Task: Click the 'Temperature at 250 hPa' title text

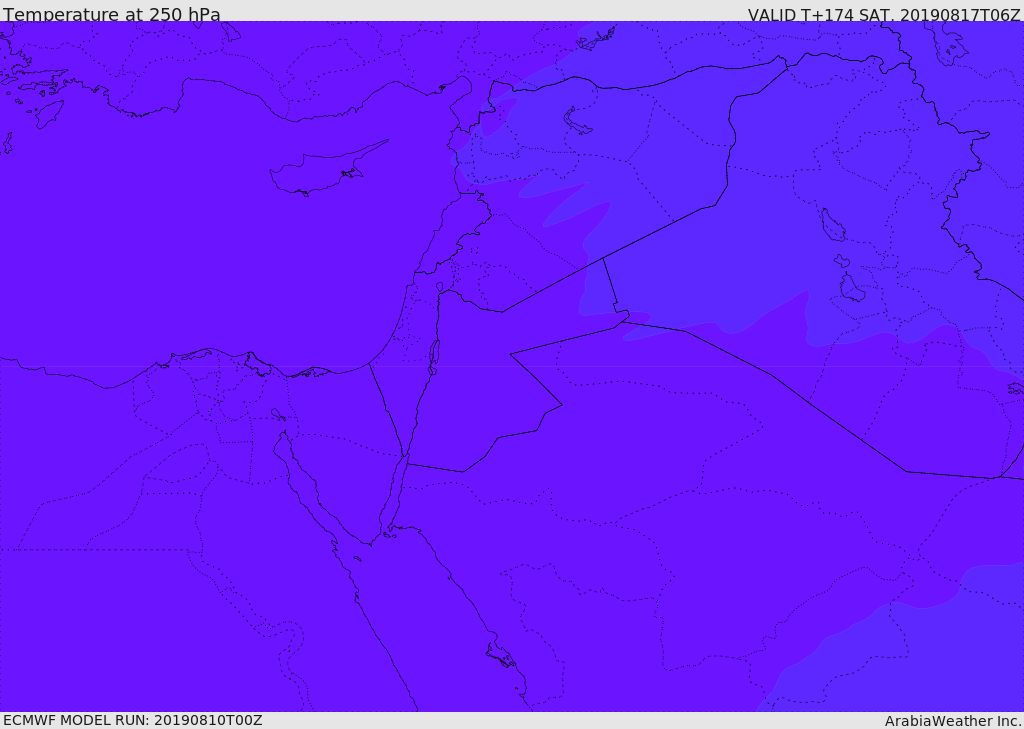Action: [x=112, y=14]
